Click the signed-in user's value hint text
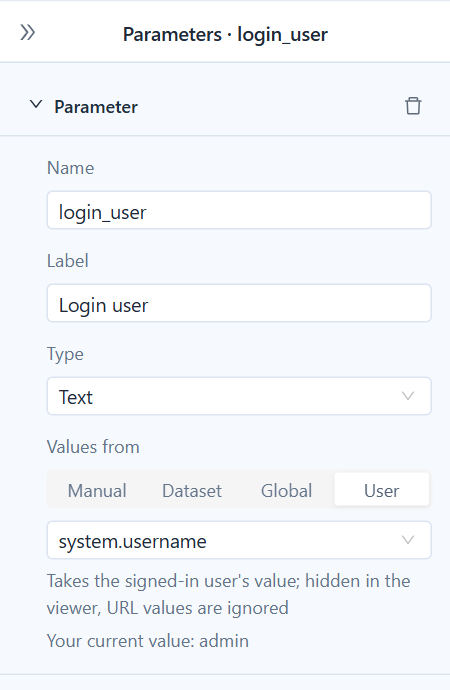Screen dimensions: 450x690 tap(228, 594)
